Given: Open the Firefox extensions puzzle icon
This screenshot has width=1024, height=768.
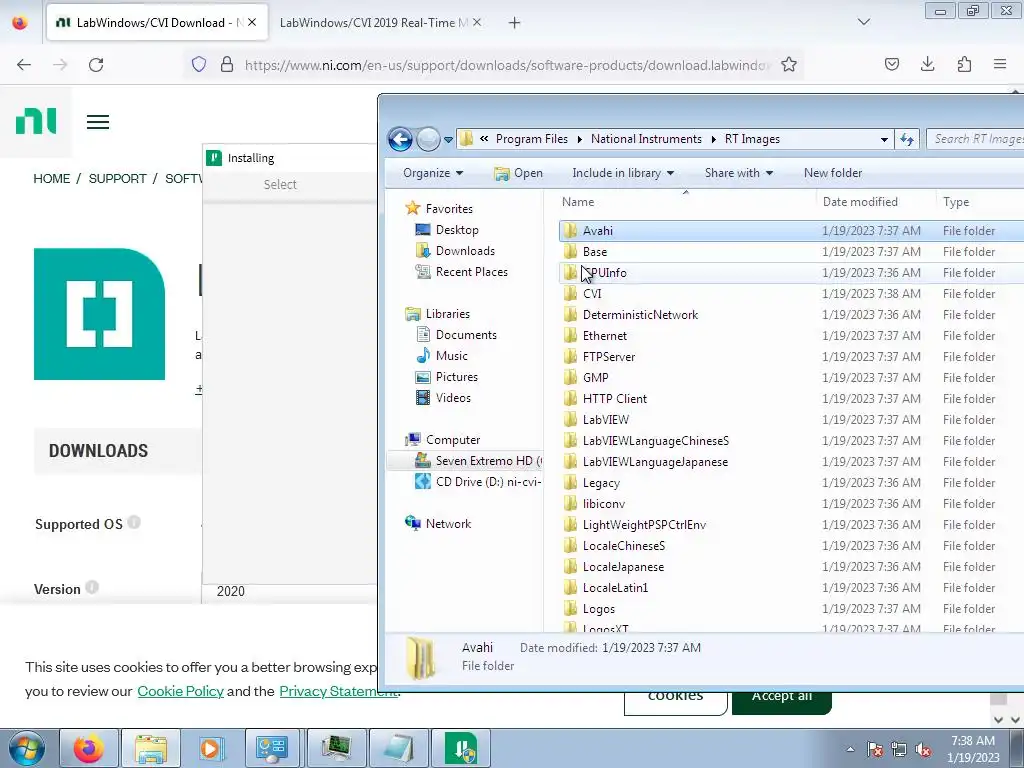Looking at the screenshot, I should pos(964,64).
